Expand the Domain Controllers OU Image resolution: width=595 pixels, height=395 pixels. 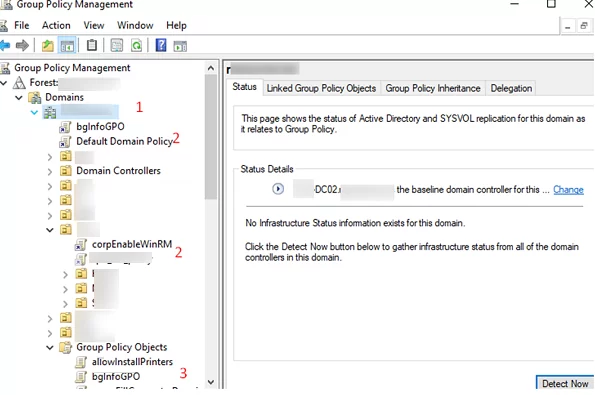[50, 172]
